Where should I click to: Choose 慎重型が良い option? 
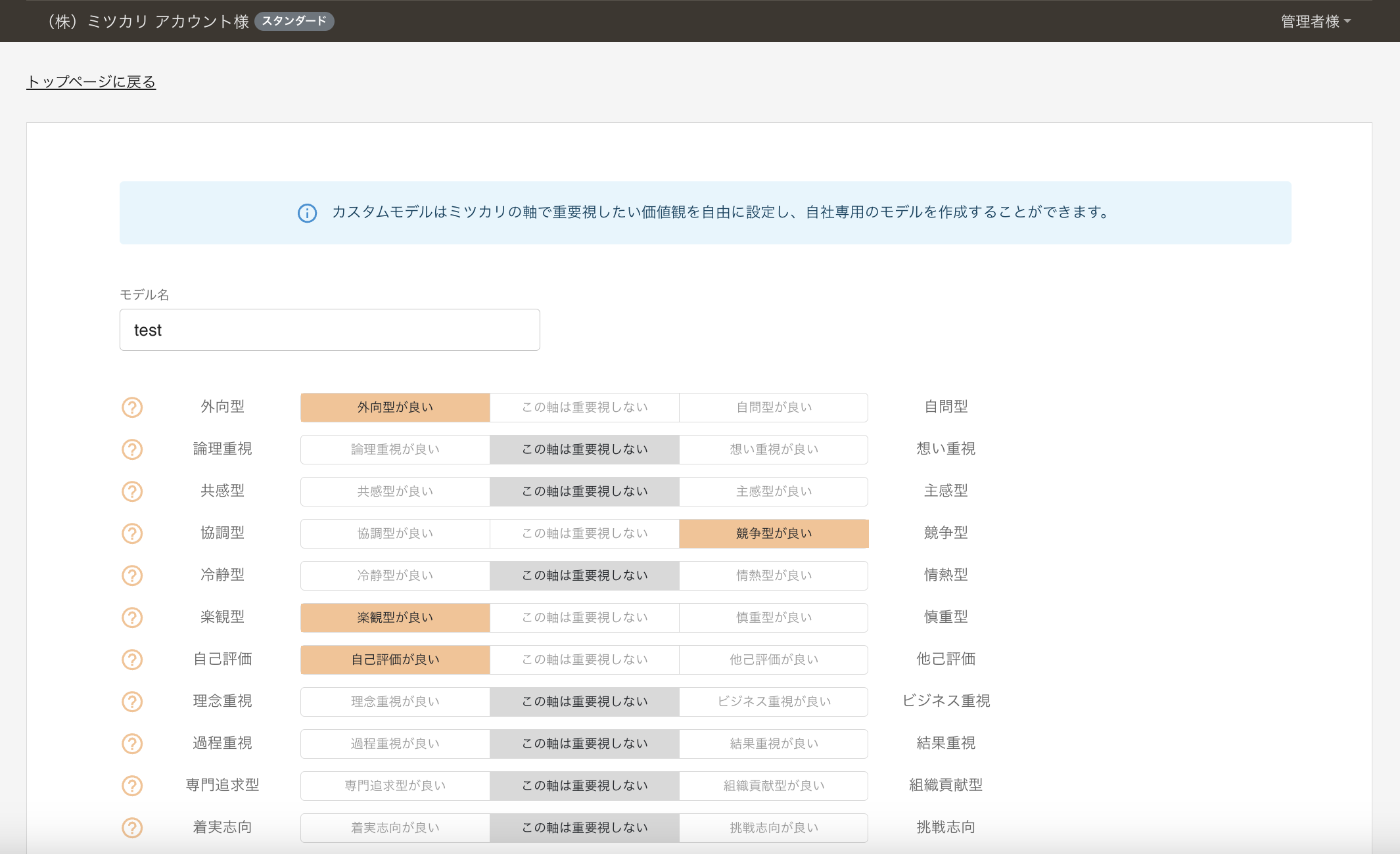click(x=774, y=618)
